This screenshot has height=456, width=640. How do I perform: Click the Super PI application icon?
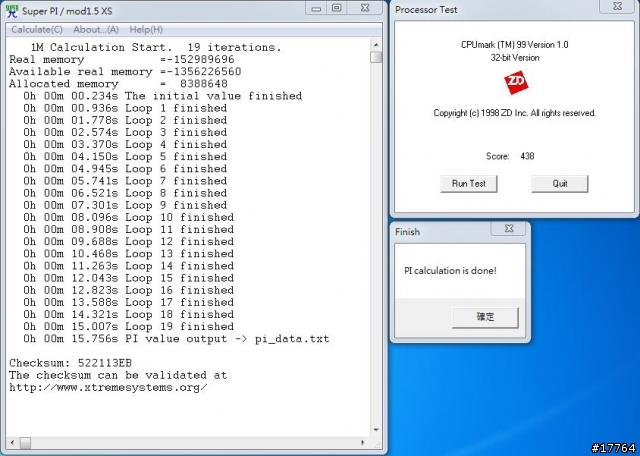tap(12, 10)
